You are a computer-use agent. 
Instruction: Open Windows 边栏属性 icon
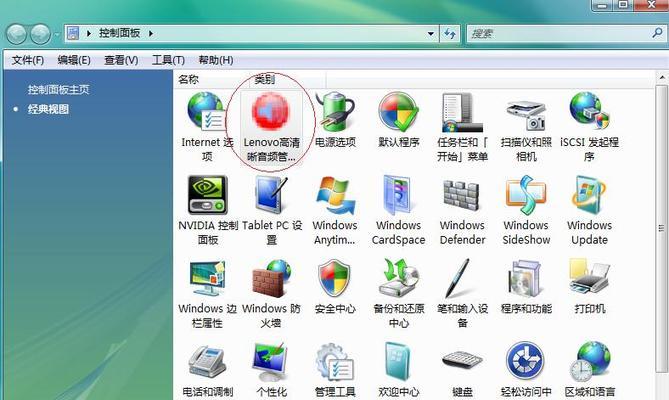(x=207, y=278)
